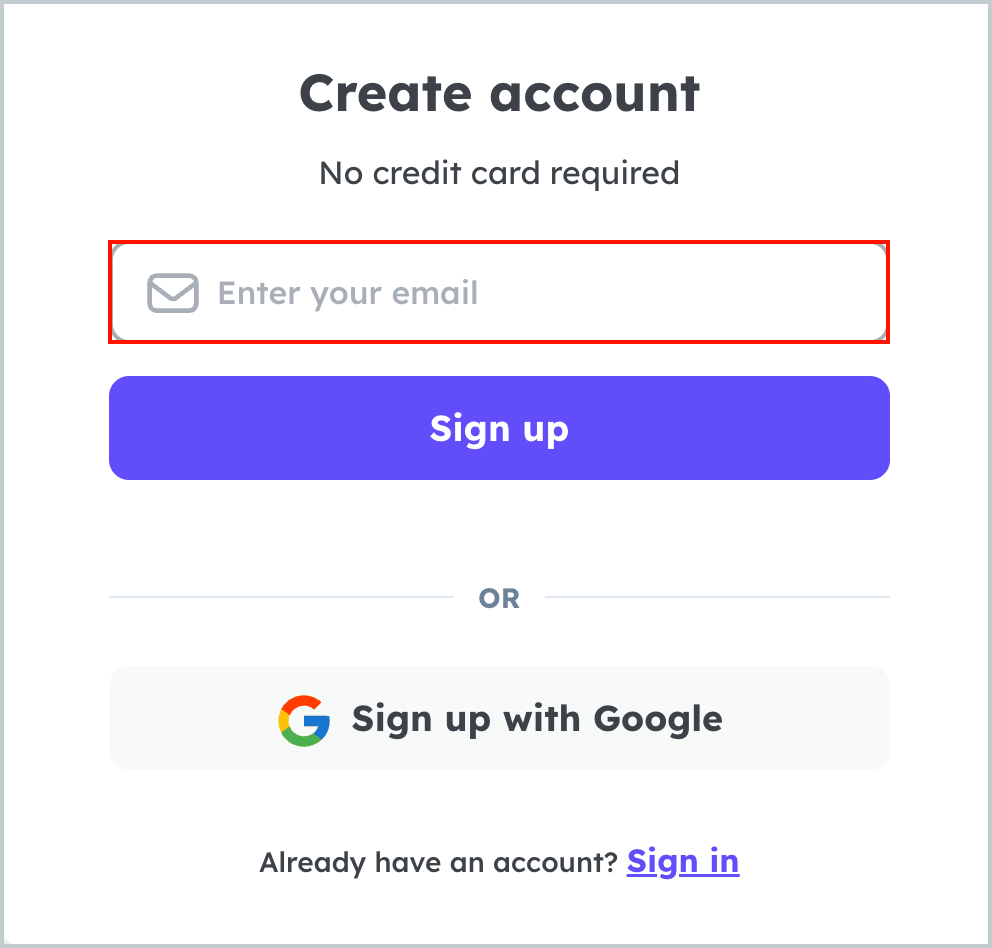The width and height of the screenshot is (992, 948).
Task: Click the Google icon on the sign-up option
Action: click(305, 718)
